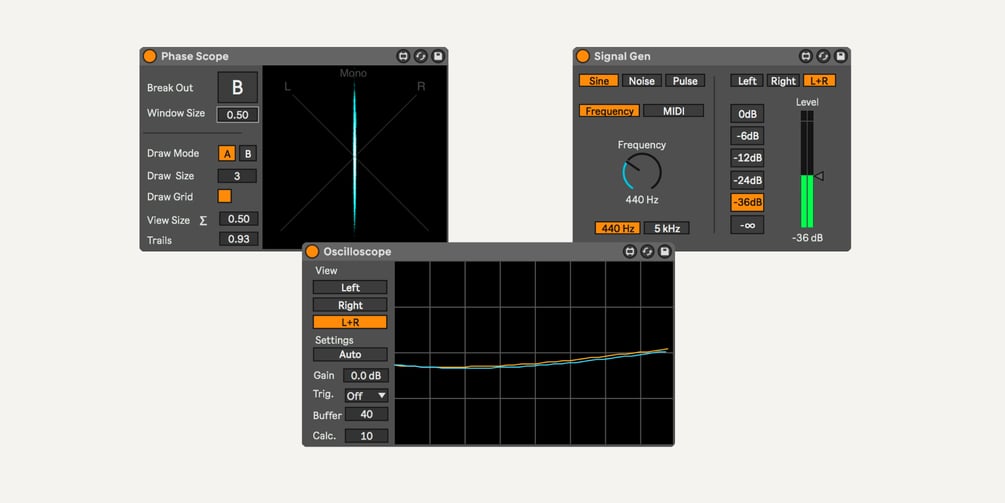This screenshot has width=1005, height=503.
Task: Click the -36 dB level readout text
Action: pyautogui.click(x=807, y=238)
